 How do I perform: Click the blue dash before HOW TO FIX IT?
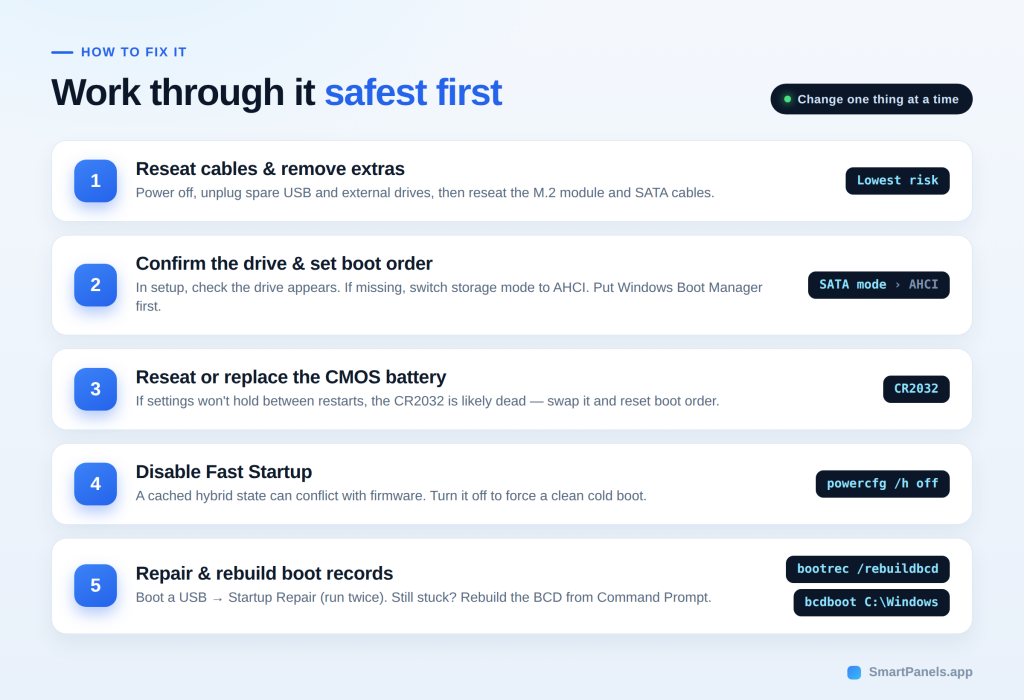click(62, 52)
